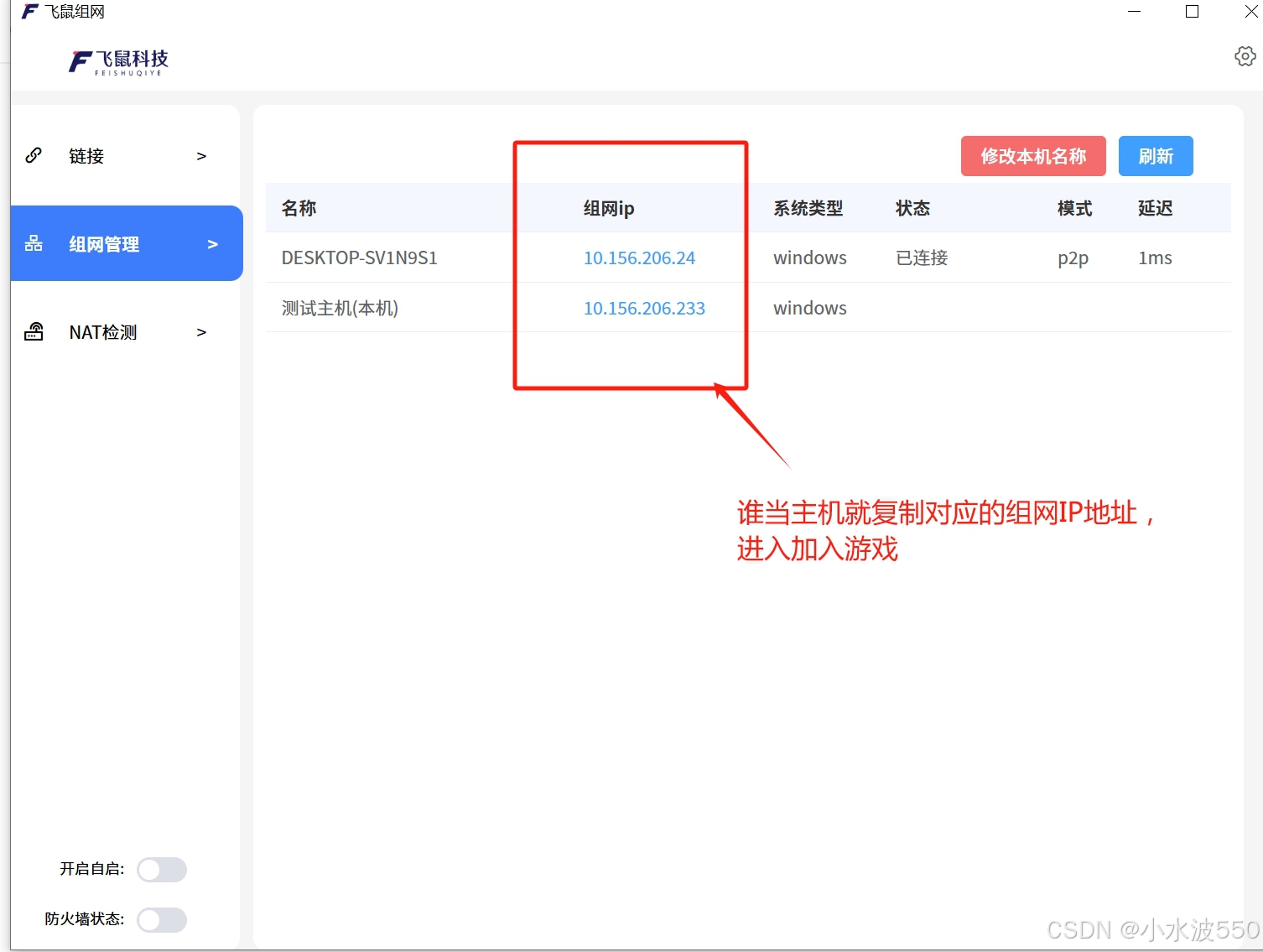Expand the 组网管理 menu arrow
1263x952 pixels.
pyautogui.click(x=212, y=244)
